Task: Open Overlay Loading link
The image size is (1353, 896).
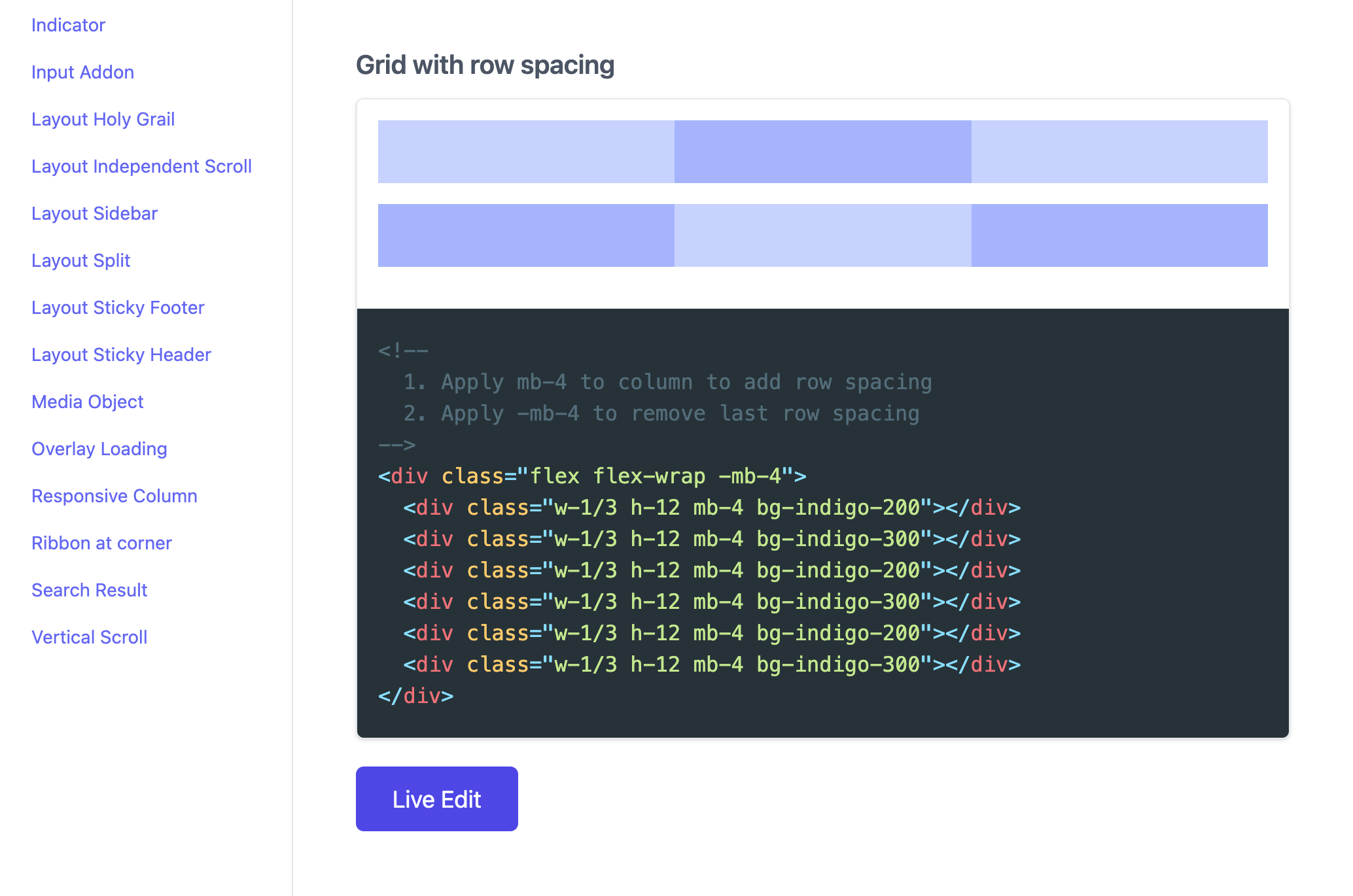Action: coord(99,449)
